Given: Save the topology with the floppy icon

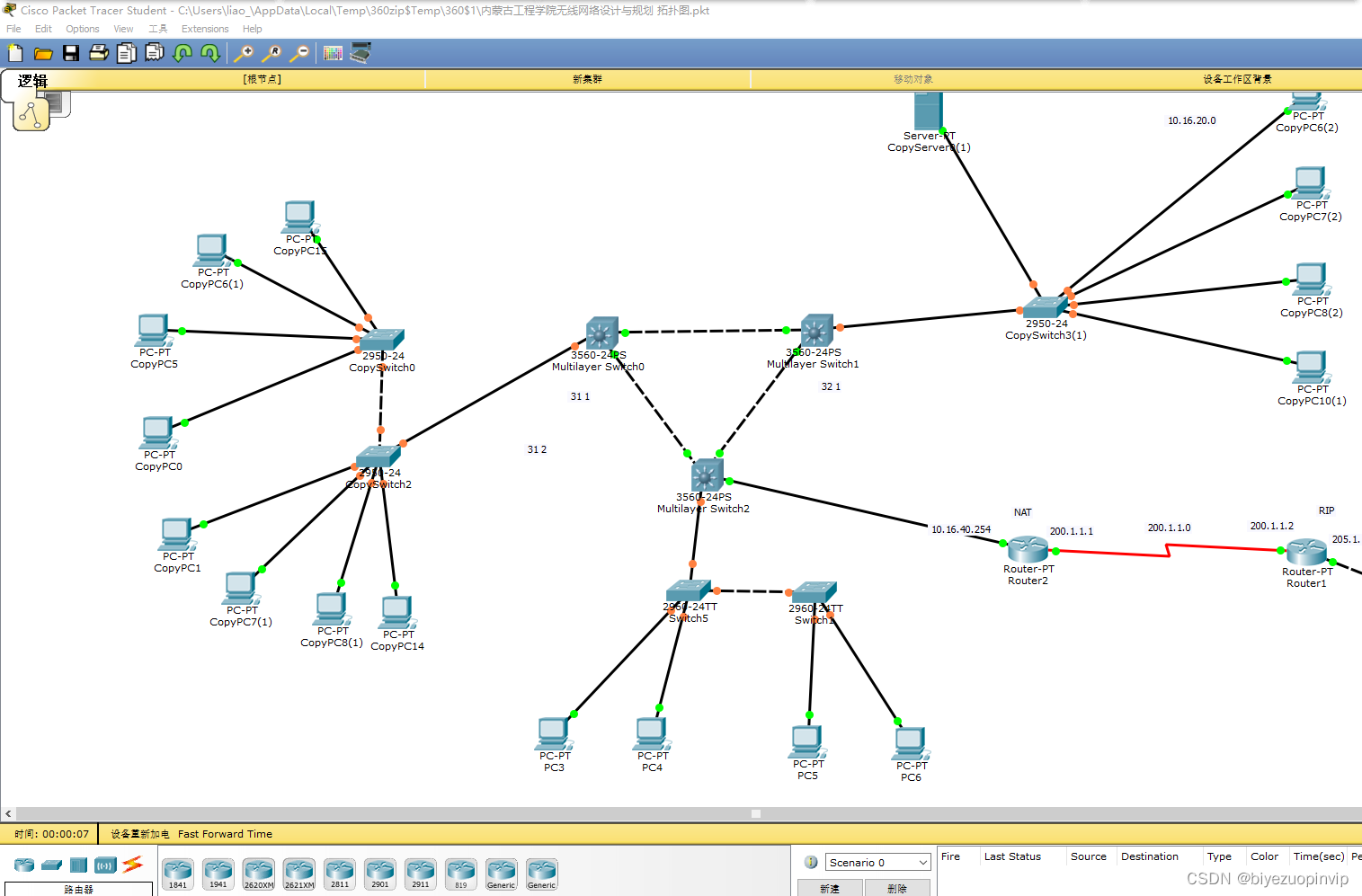Looking at the screenshot, I should 71,53.
